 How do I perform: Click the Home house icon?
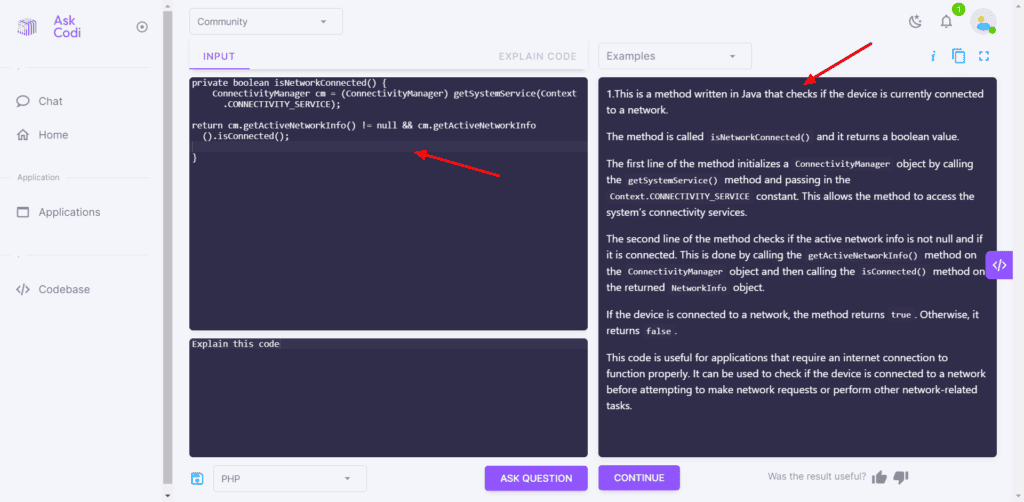23,135
